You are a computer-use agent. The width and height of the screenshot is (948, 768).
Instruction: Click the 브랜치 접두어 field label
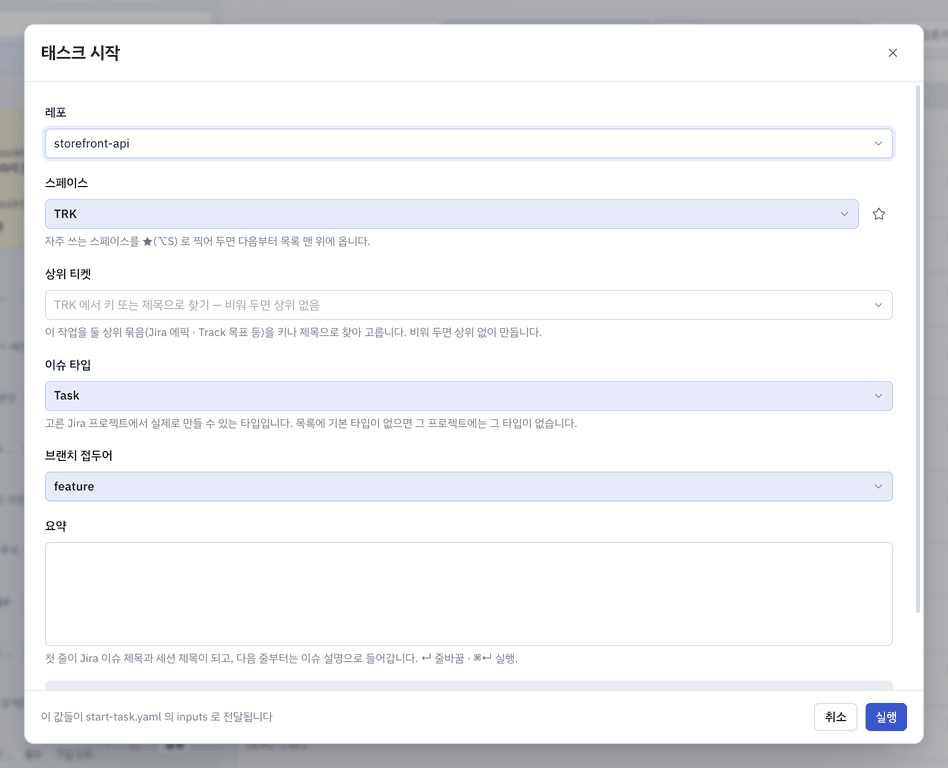79,455
